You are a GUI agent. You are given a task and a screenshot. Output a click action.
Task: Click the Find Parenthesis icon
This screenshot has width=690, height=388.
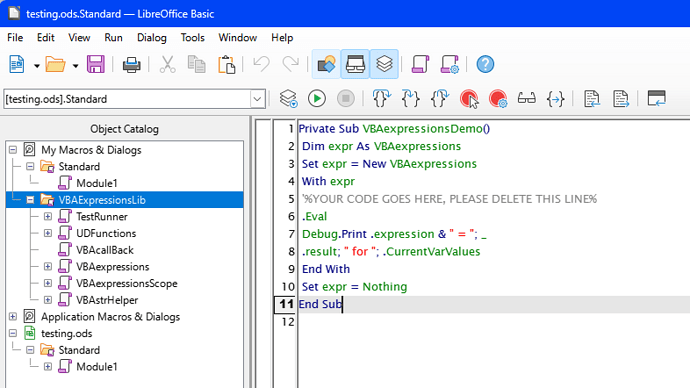[555, 99]
